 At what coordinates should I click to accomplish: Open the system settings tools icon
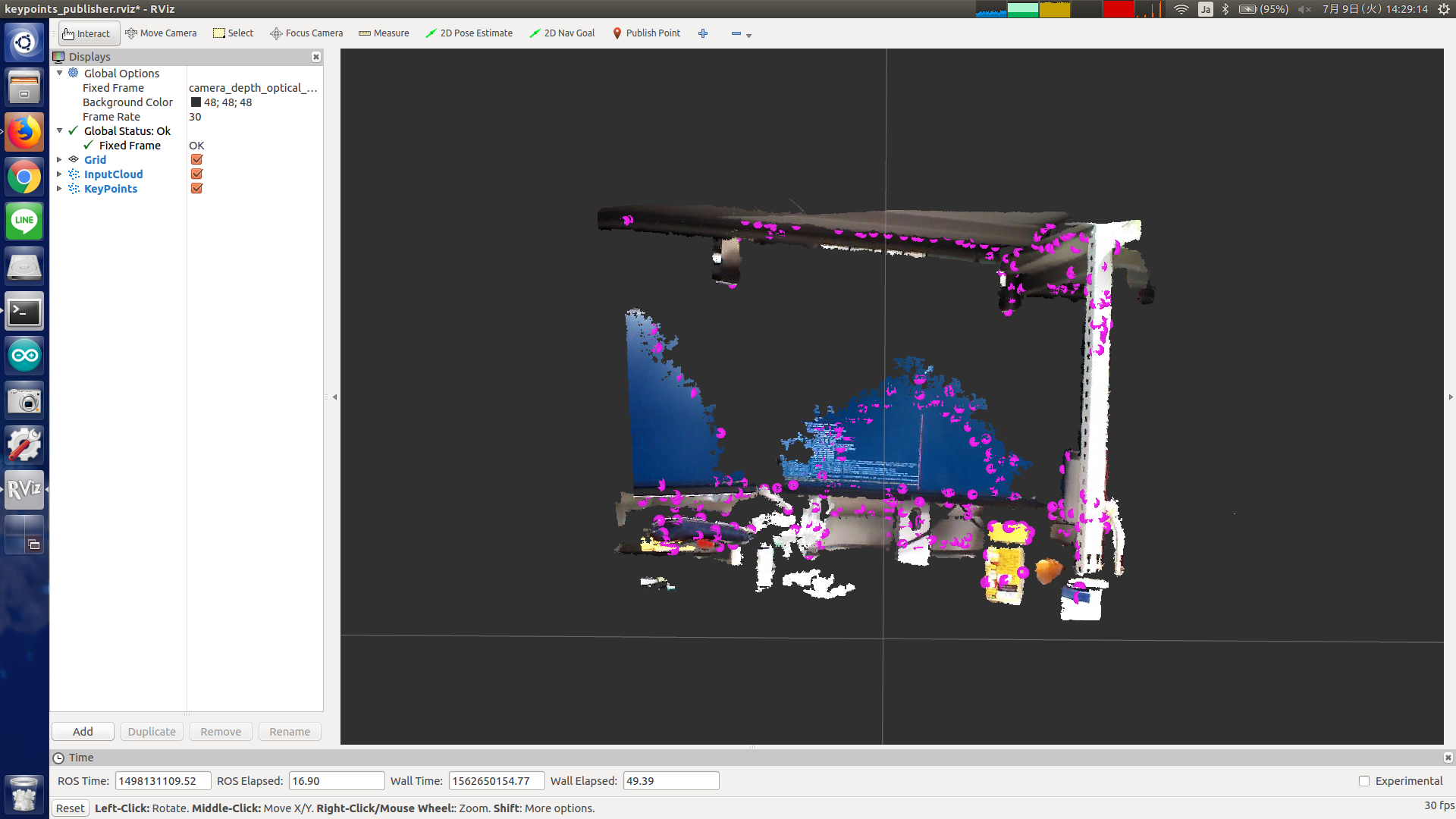point(24,445)
